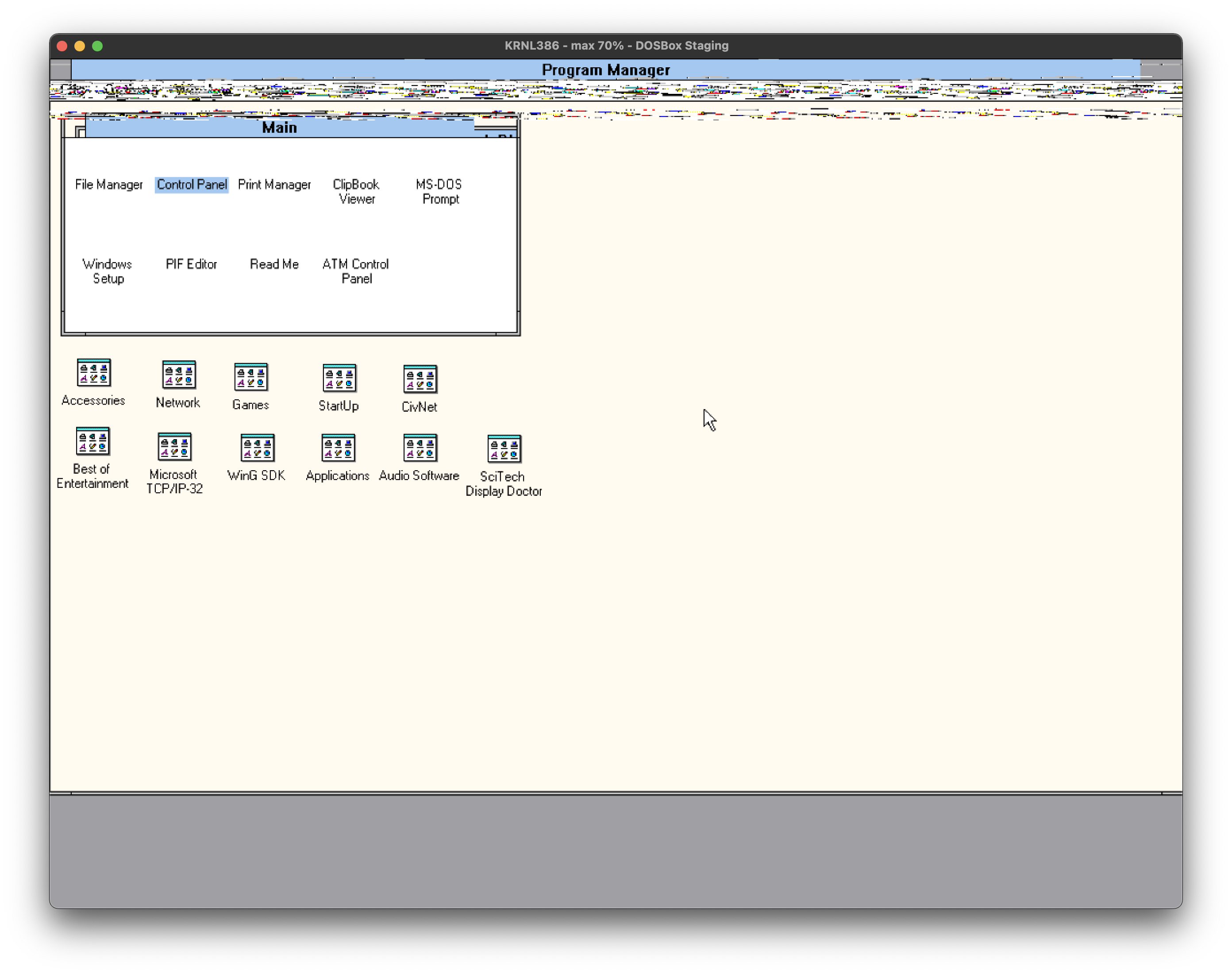This screenshot has height=974, width=1232.
Task: Select the Main window title bar
Action: tap(279, 127)
